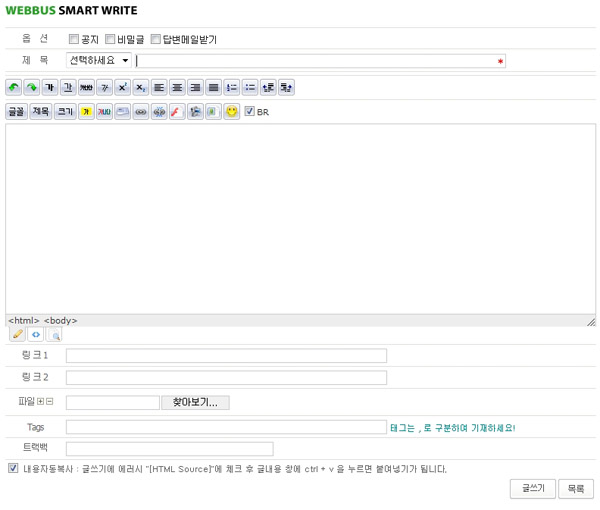Remove hyperlink with the broken chain icon

(159, 112)
